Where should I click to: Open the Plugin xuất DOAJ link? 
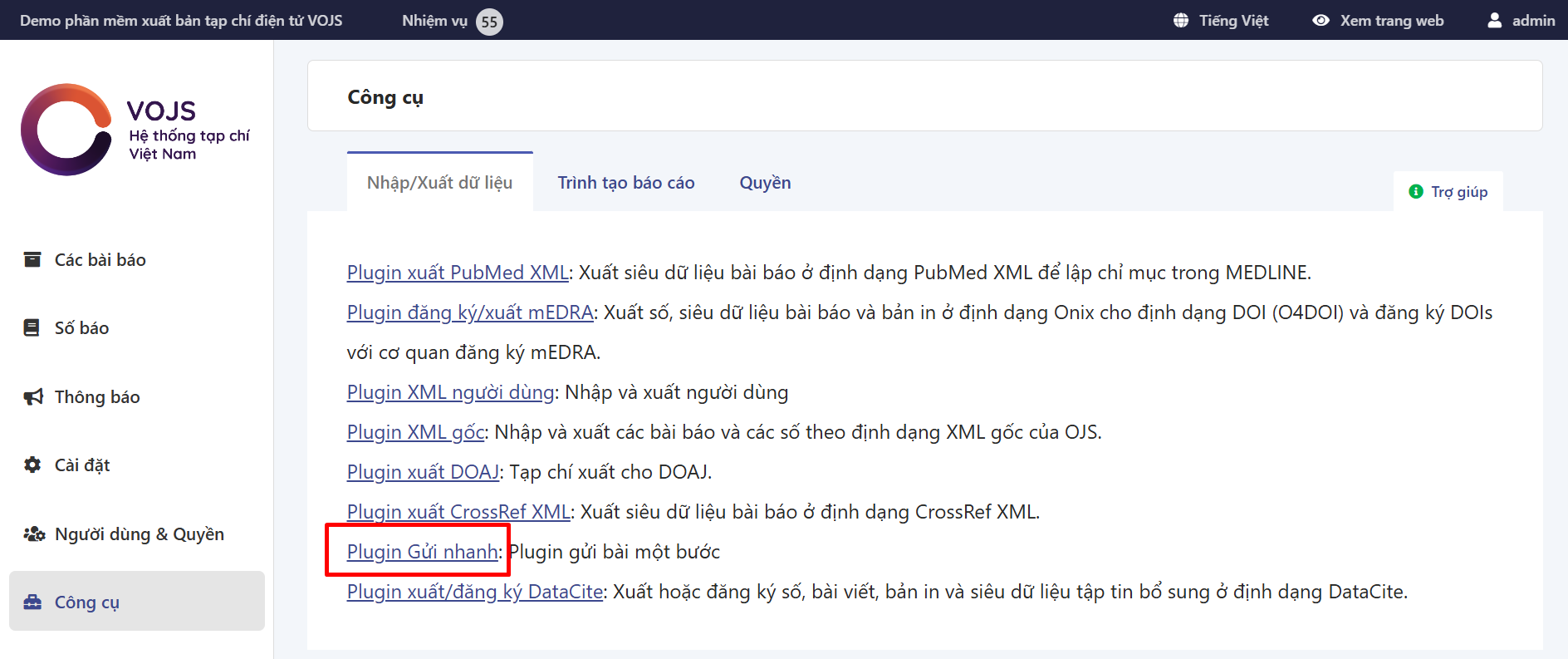point(423,471)
